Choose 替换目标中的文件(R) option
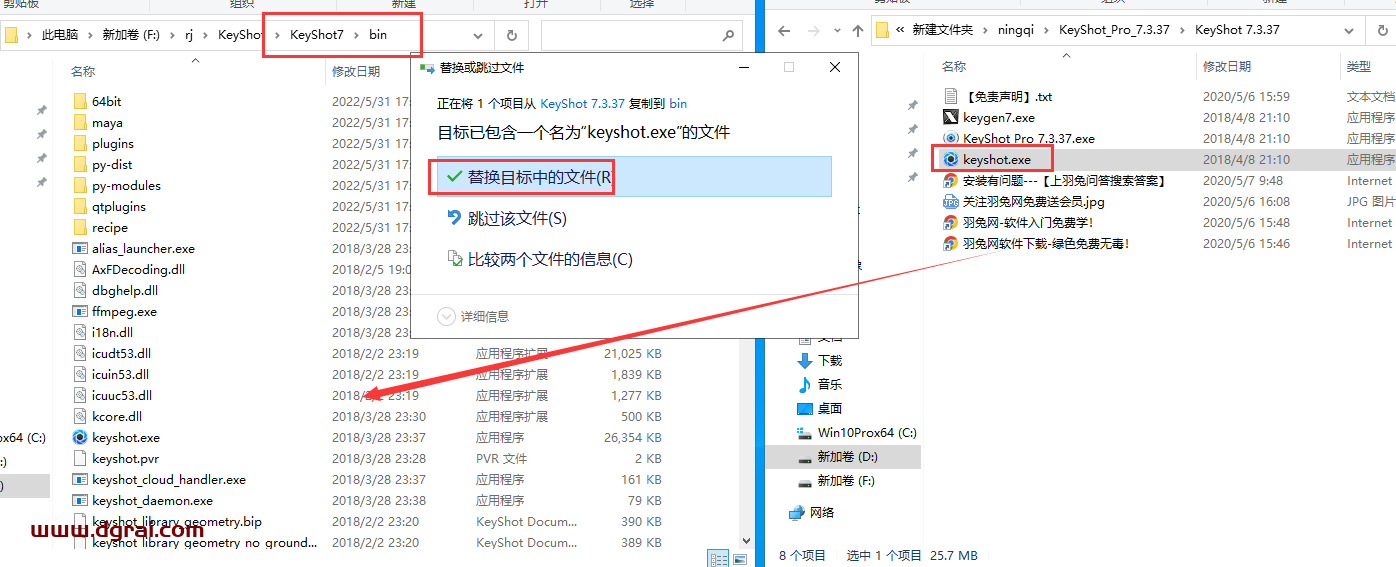This screenshot has width=1396, height=567. click(540, 177)
